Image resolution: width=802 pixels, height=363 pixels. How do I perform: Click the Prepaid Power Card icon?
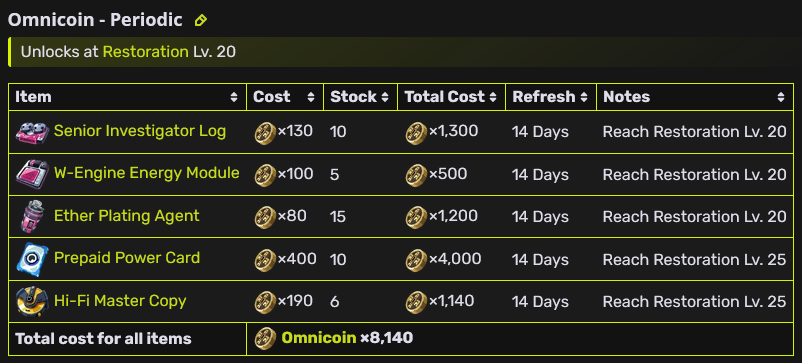pyautogui.click(x=32, y=259)
